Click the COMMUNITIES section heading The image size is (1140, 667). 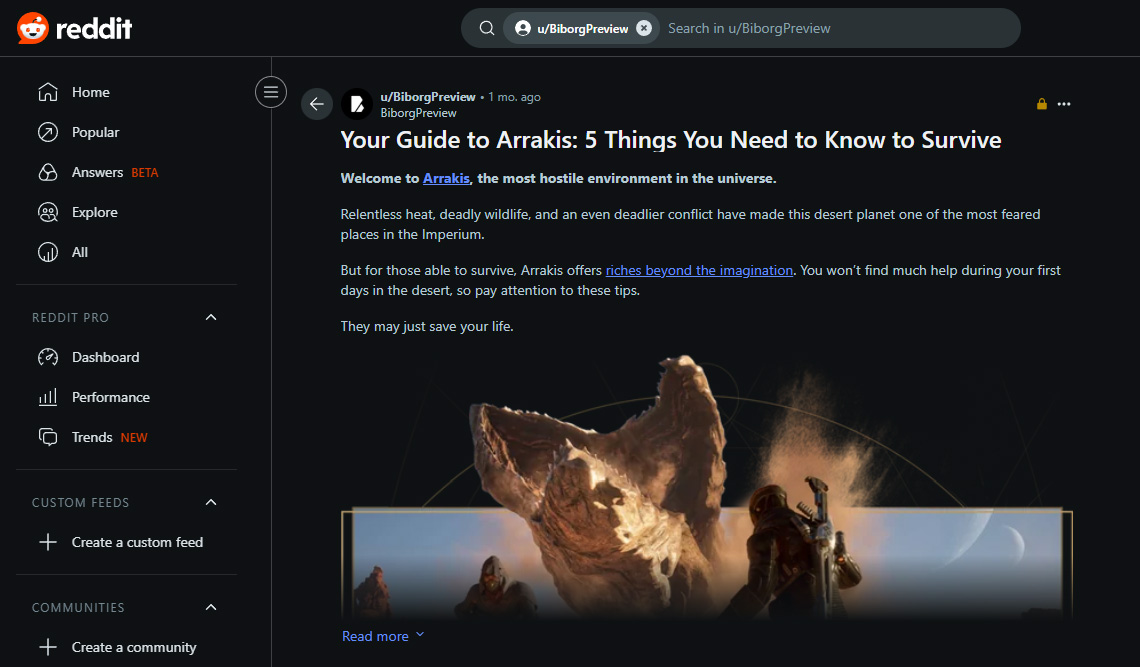point(79,607)
